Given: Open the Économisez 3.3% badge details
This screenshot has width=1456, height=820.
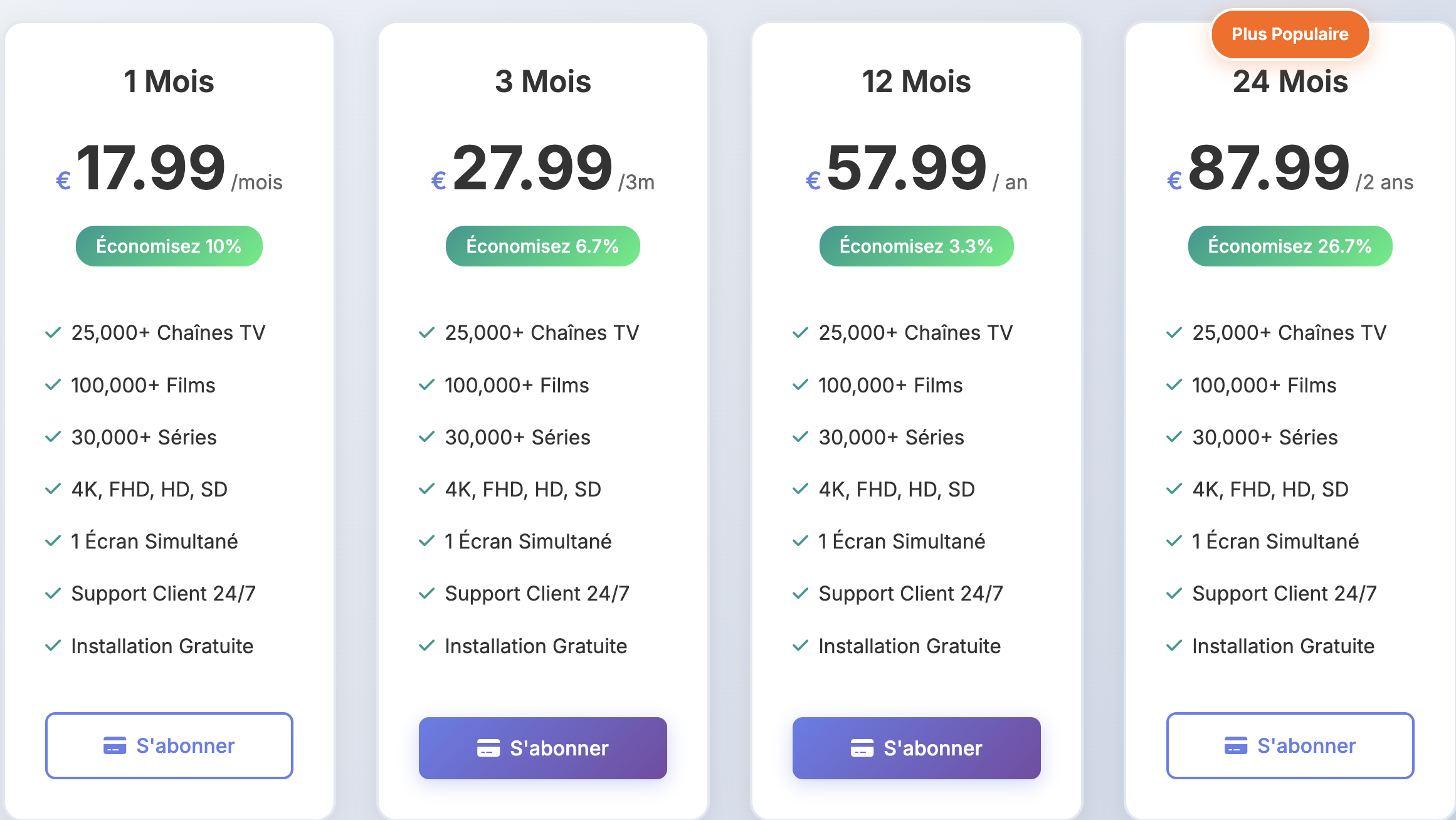Looking at the screenshot, I should click(916, 246).
